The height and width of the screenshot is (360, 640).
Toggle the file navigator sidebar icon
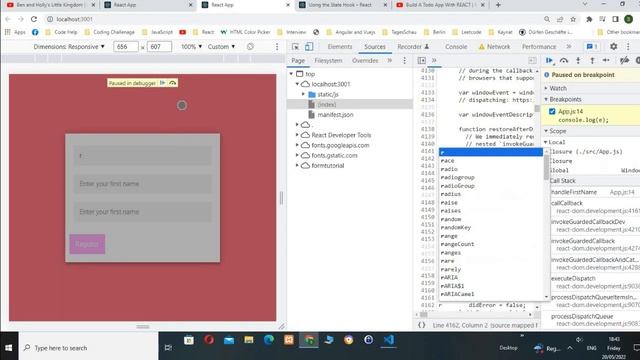[x=422, y=60]
